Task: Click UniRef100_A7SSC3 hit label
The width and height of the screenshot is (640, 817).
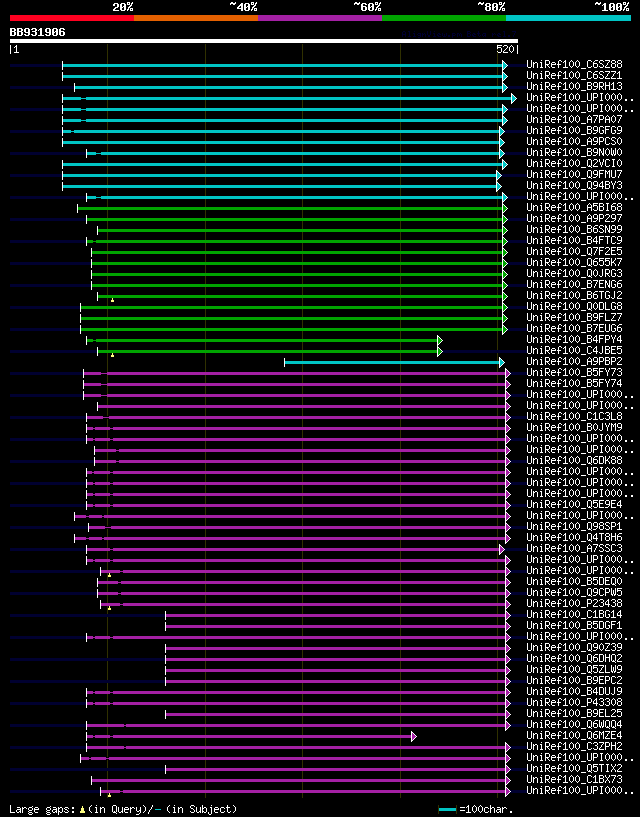Action: coord(574,548)
